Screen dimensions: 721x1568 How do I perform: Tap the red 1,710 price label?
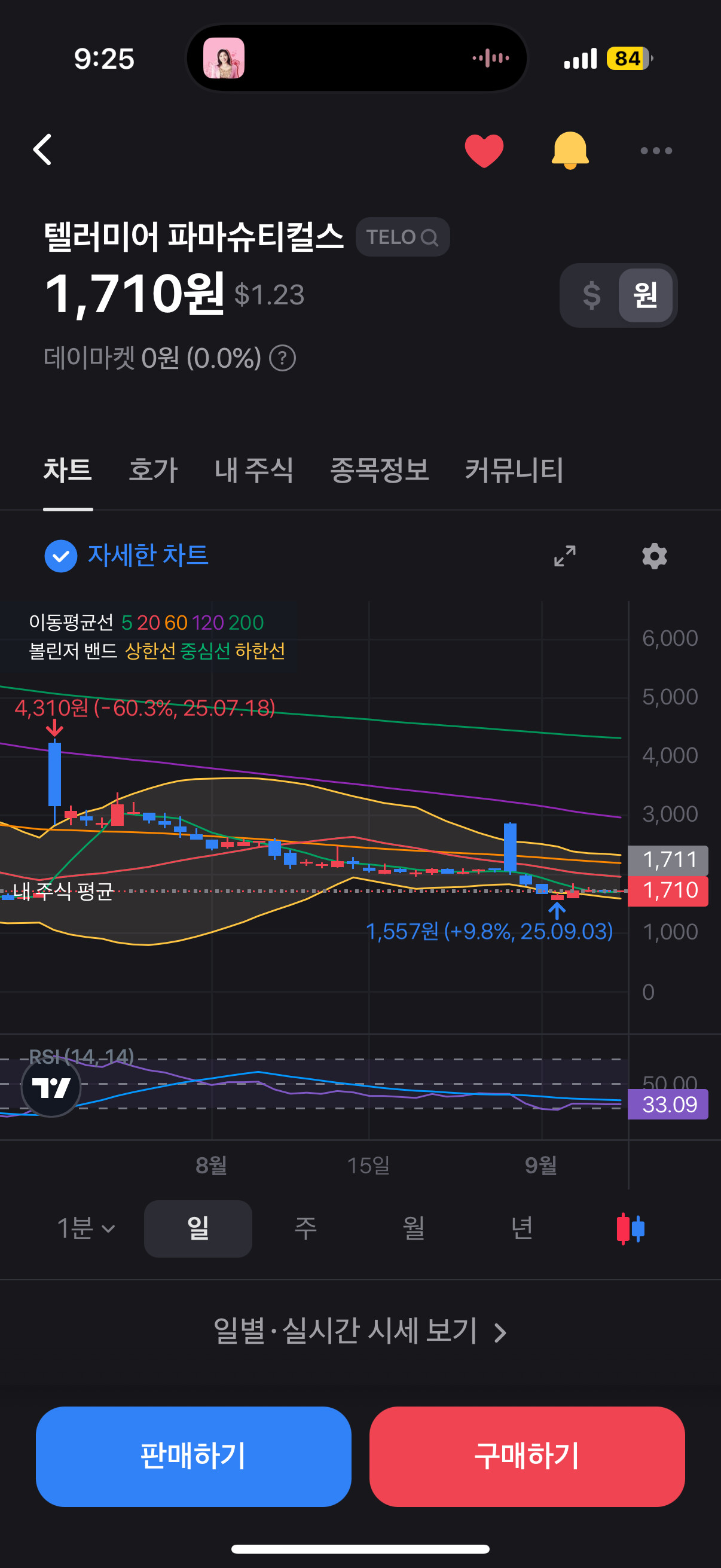668,890
